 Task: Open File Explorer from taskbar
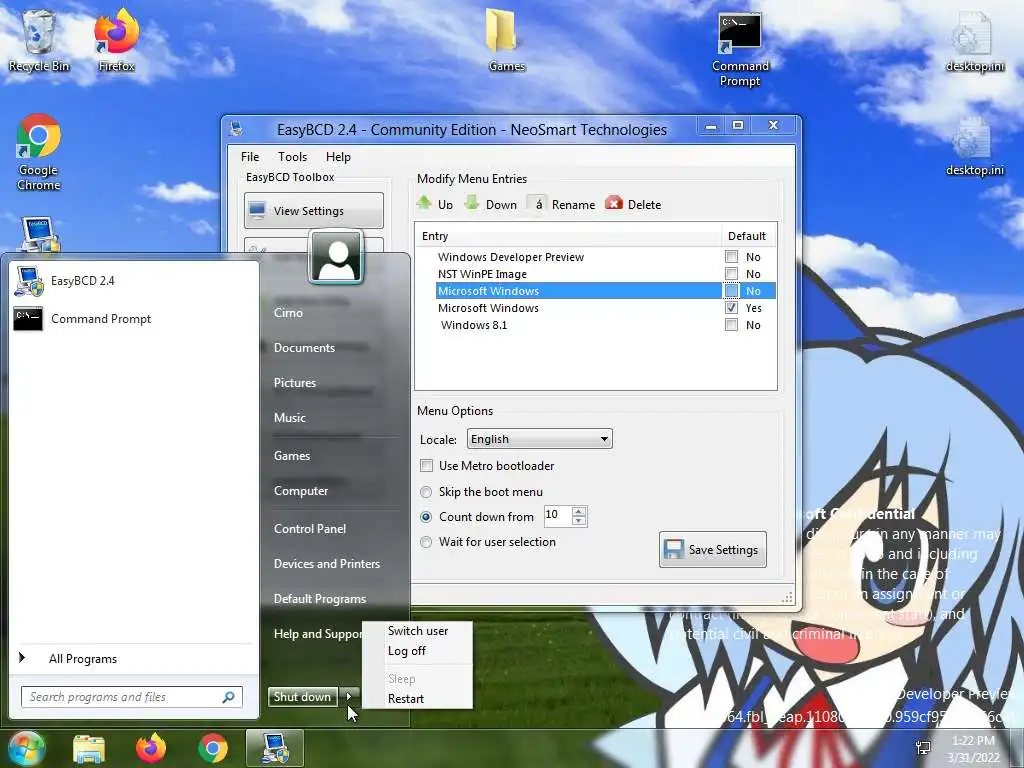[89, 749]
